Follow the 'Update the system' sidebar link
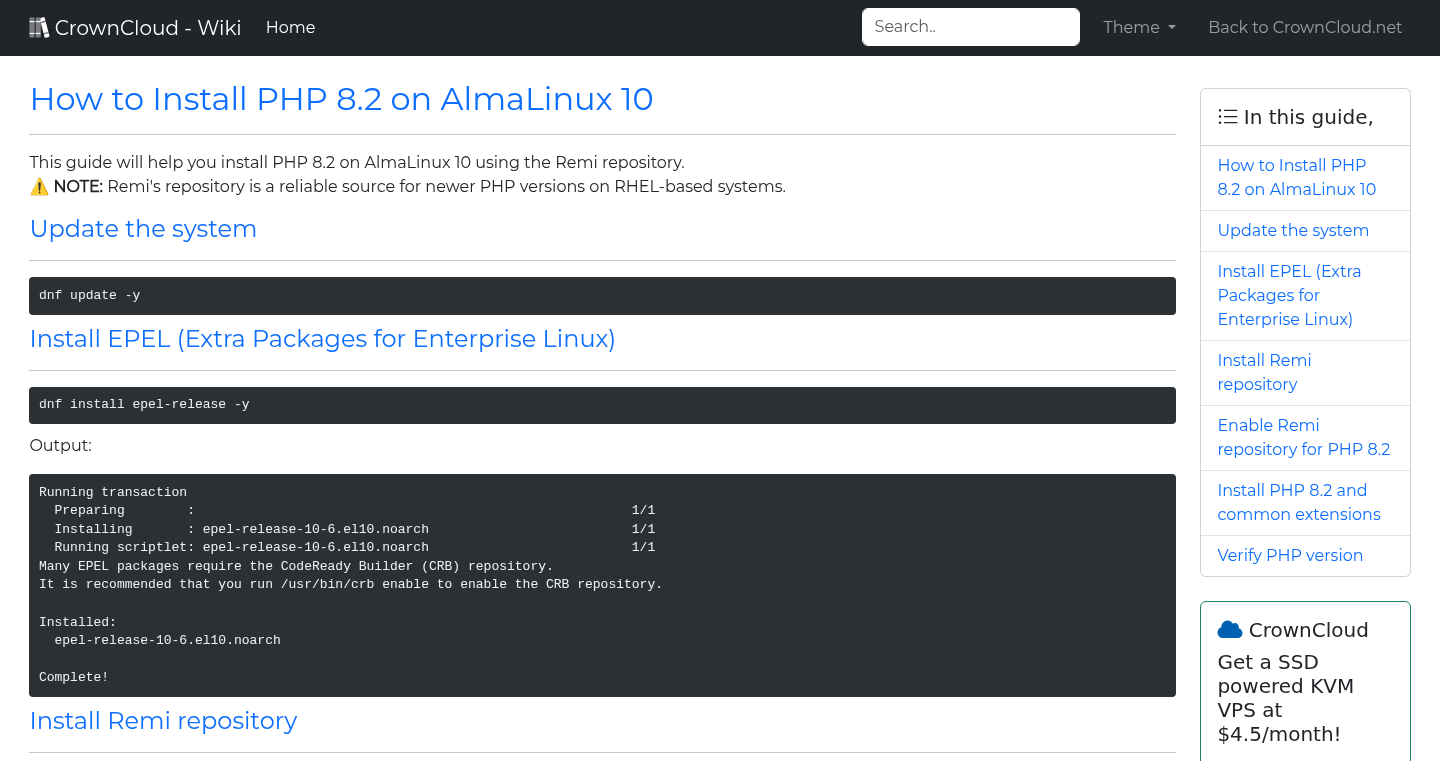The height and width of the screenshot is (761, 1440). pyautogui.click(x=1293, y=230)
